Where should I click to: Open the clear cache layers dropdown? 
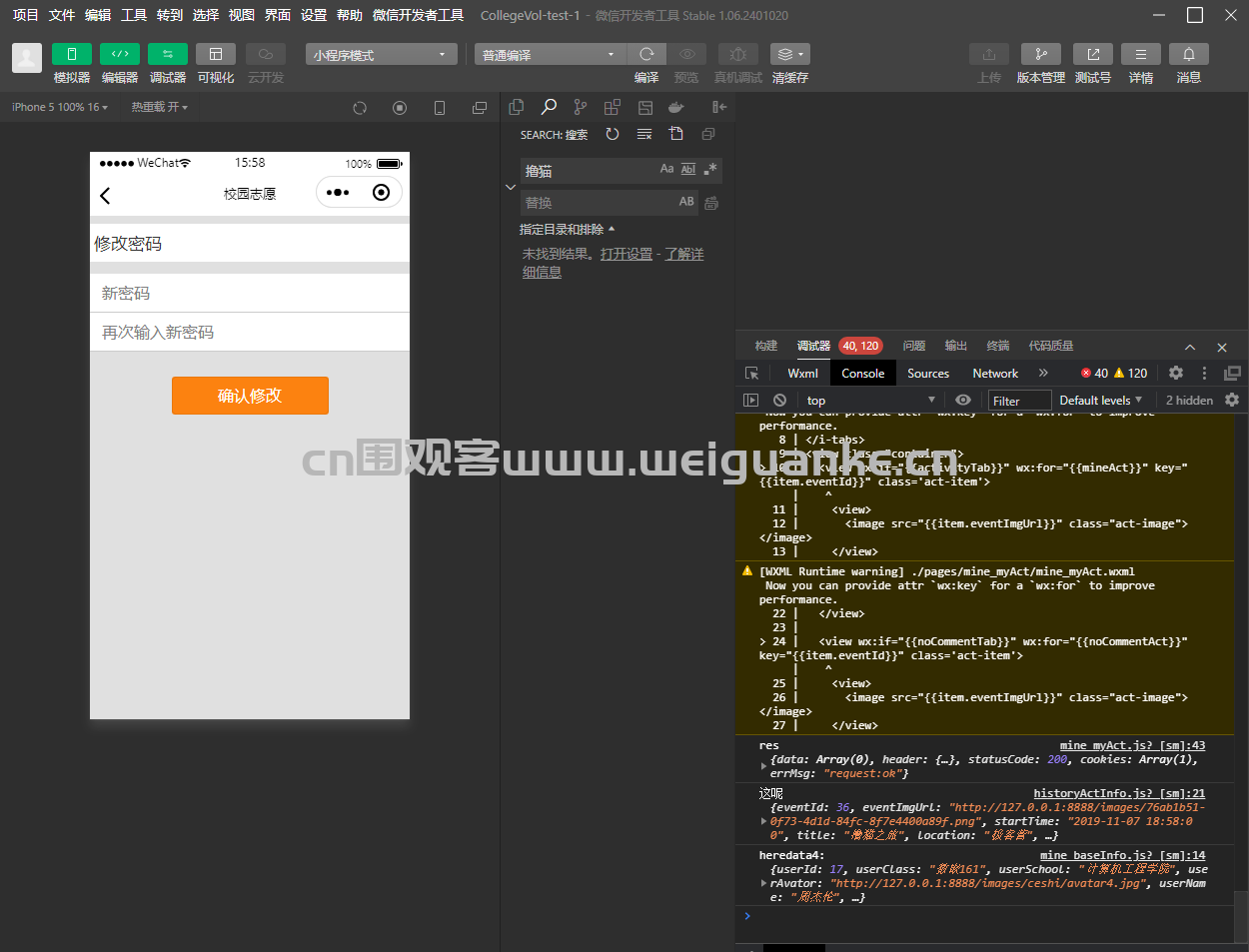(790, 54)
